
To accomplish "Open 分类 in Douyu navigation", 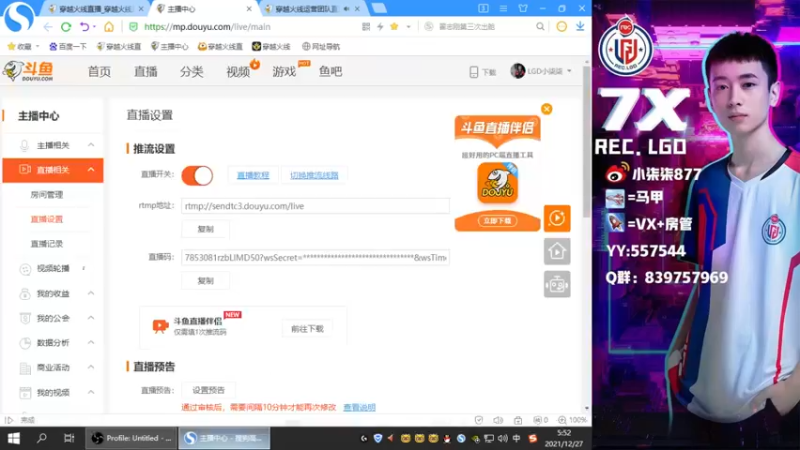I will click(191, 71).
